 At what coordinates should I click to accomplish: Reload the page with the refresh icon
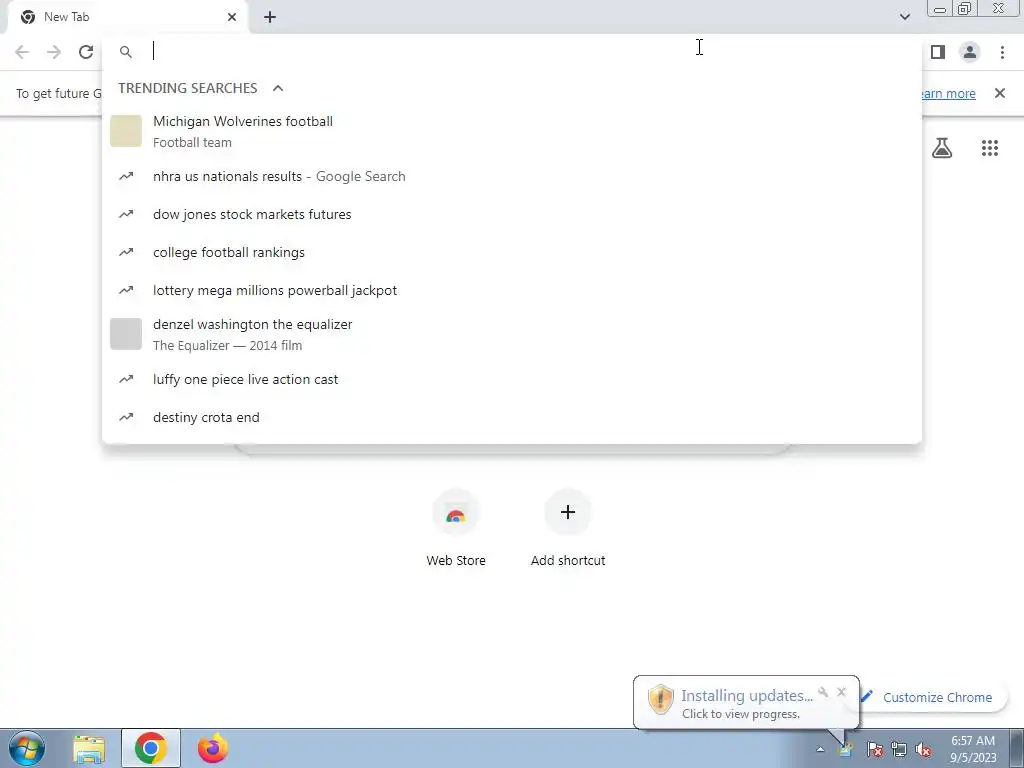(86, 52)
